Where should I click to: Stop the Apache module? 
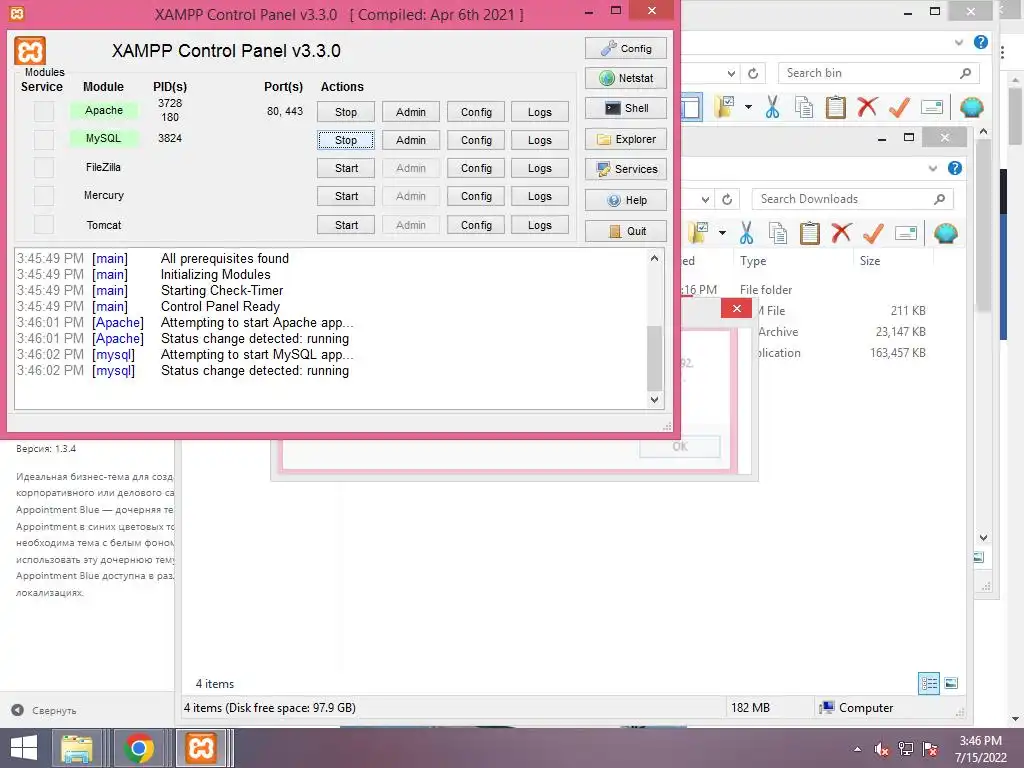pos(346,112)
